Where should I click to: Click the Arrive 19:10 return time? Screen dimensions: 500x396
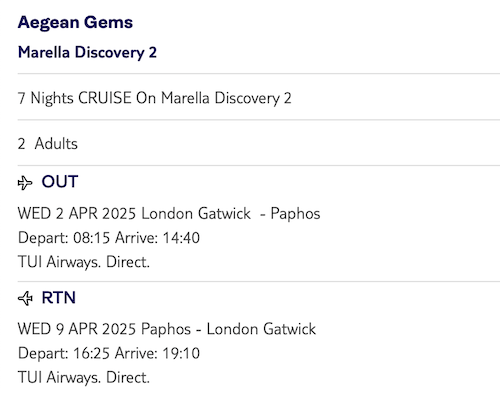[x=157, y=353]
